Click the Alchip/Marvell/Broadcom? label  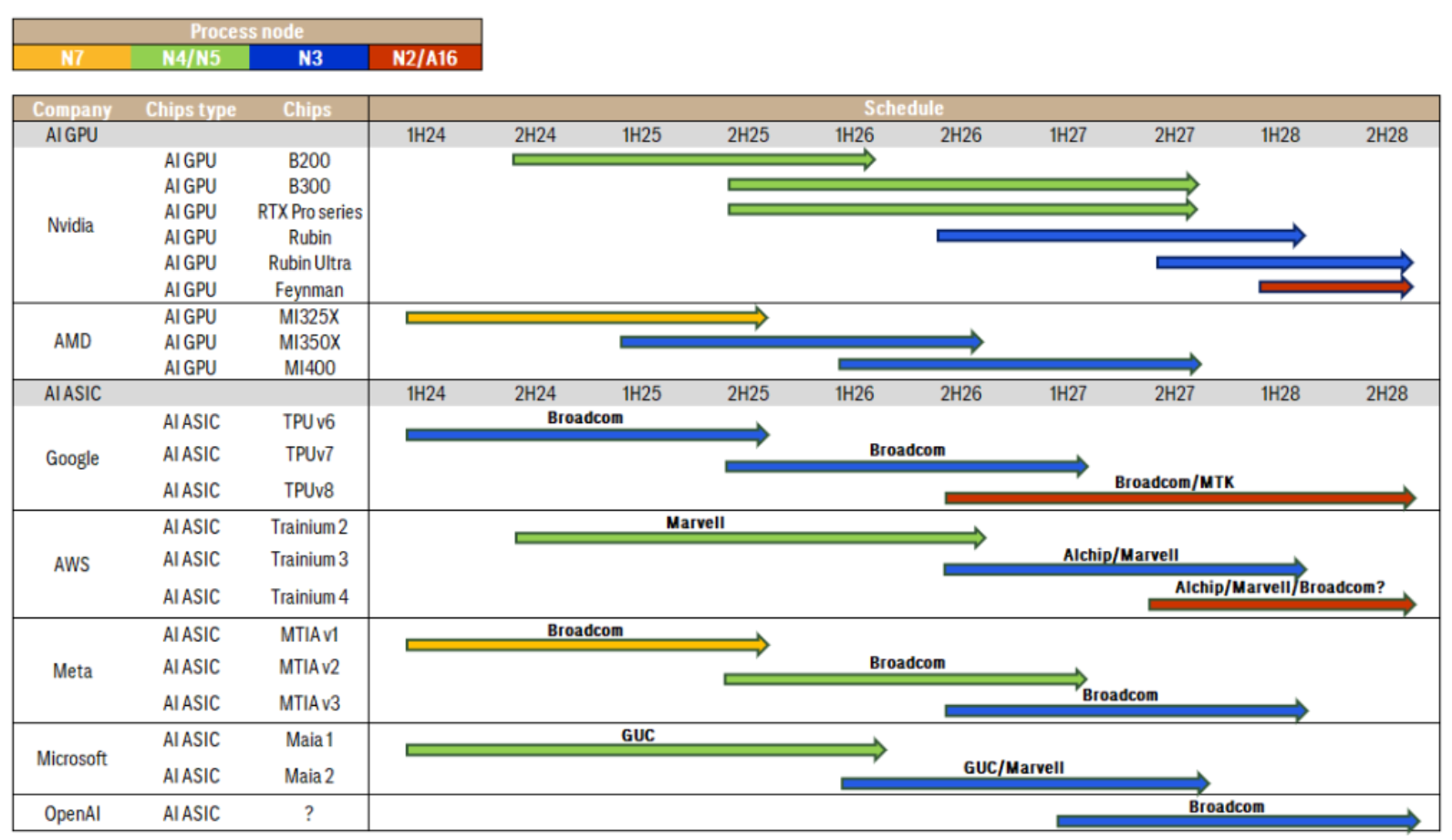tap(1280, 586)
